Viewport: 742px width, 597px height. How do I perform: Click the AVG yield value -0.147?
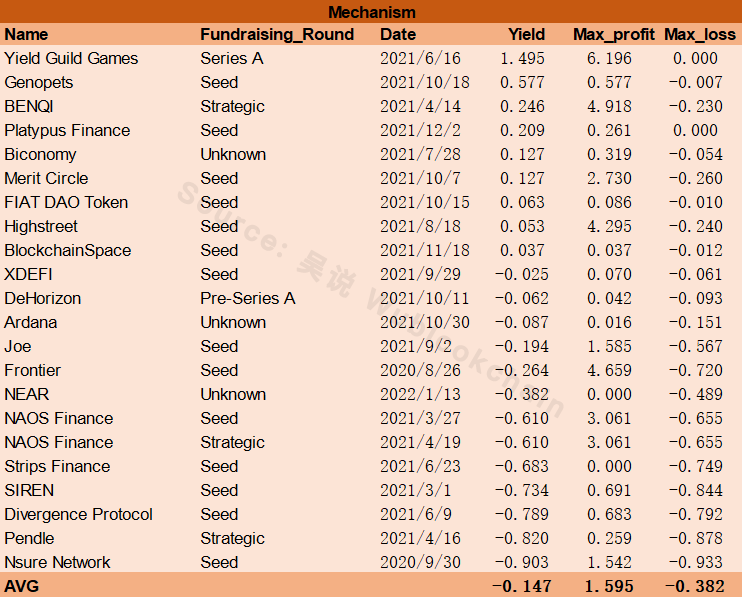522,587
